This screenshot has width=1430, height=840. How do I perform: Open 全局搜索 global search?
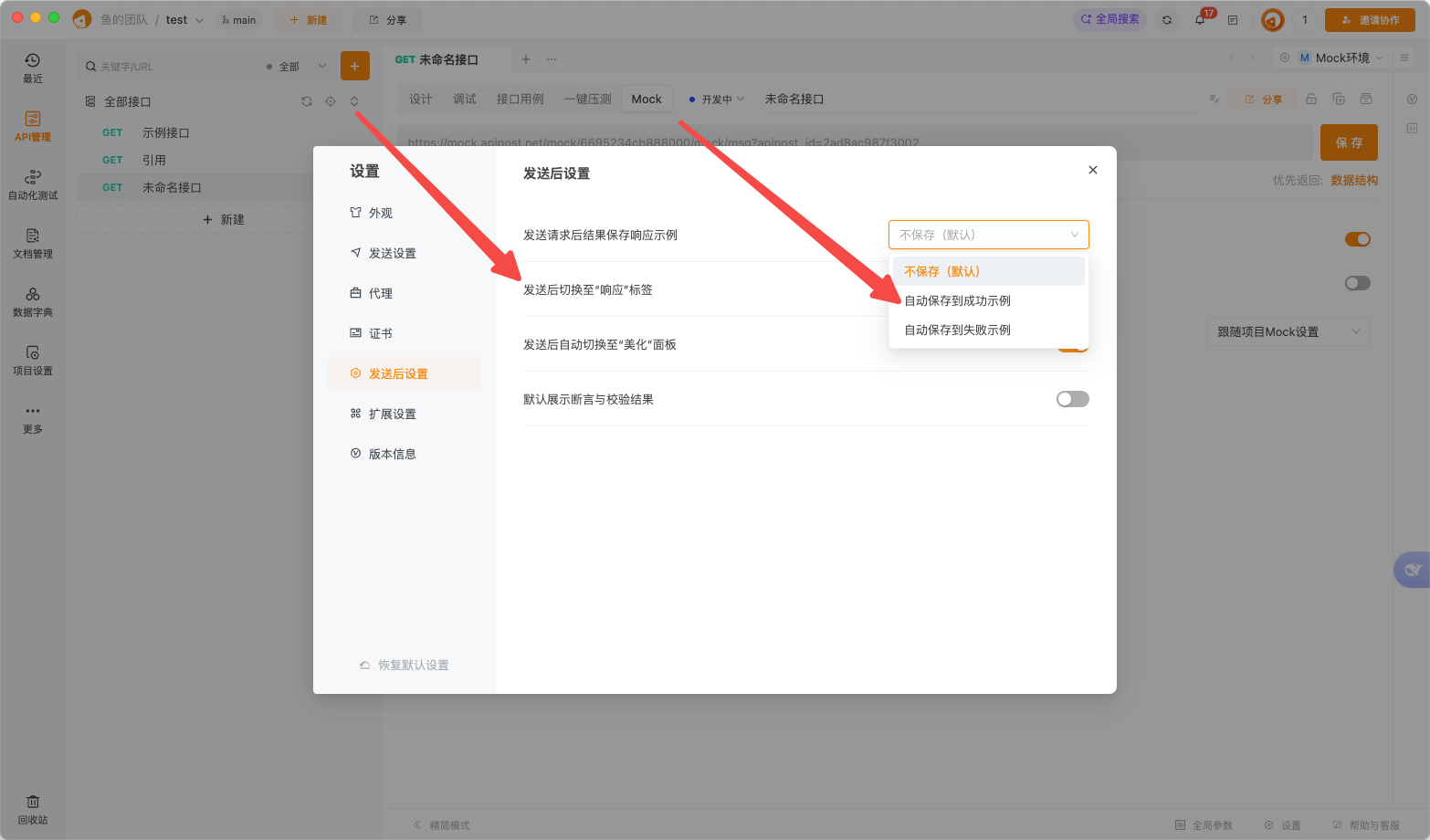[1110, 19]
